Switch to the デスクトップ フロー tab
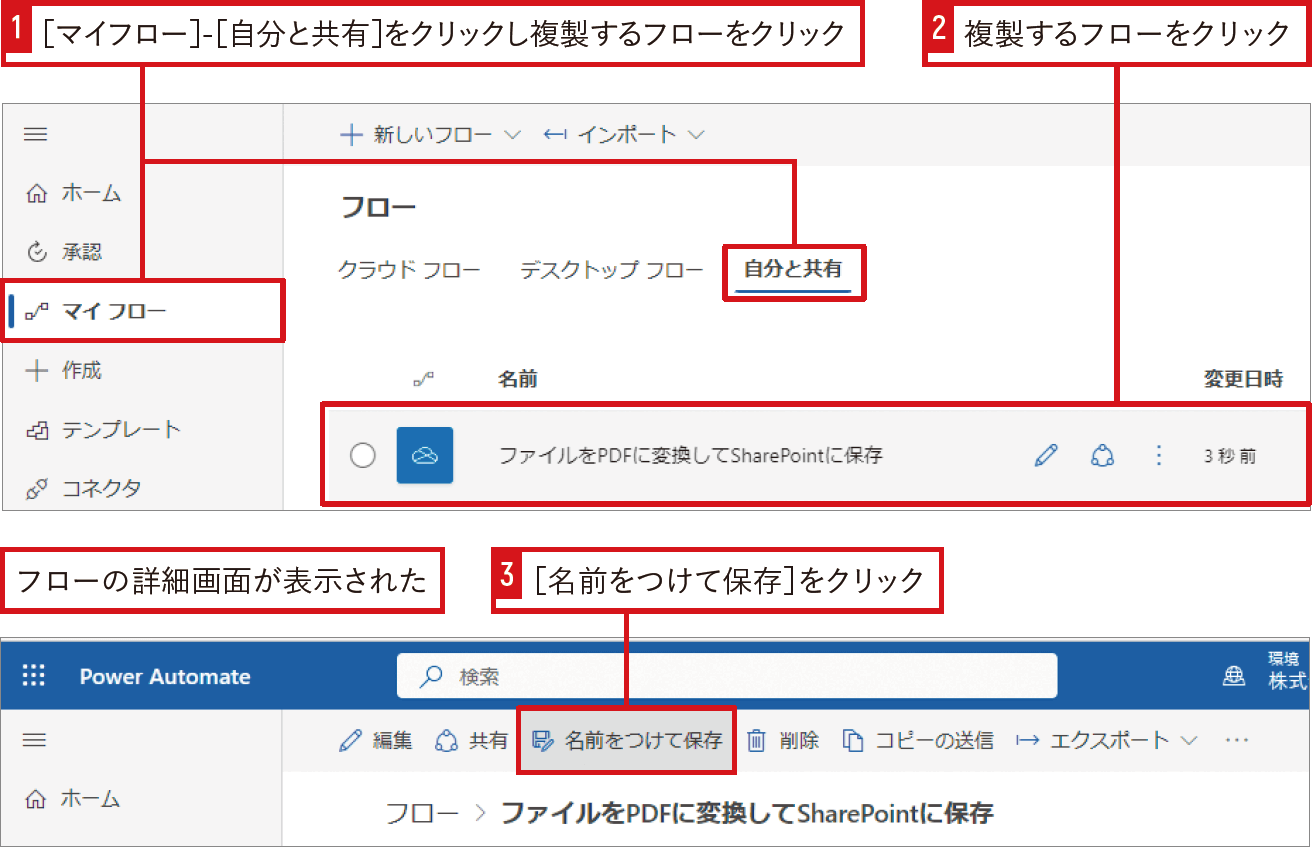Screen dimensions: 1312x847 click(x=612, y=270)
